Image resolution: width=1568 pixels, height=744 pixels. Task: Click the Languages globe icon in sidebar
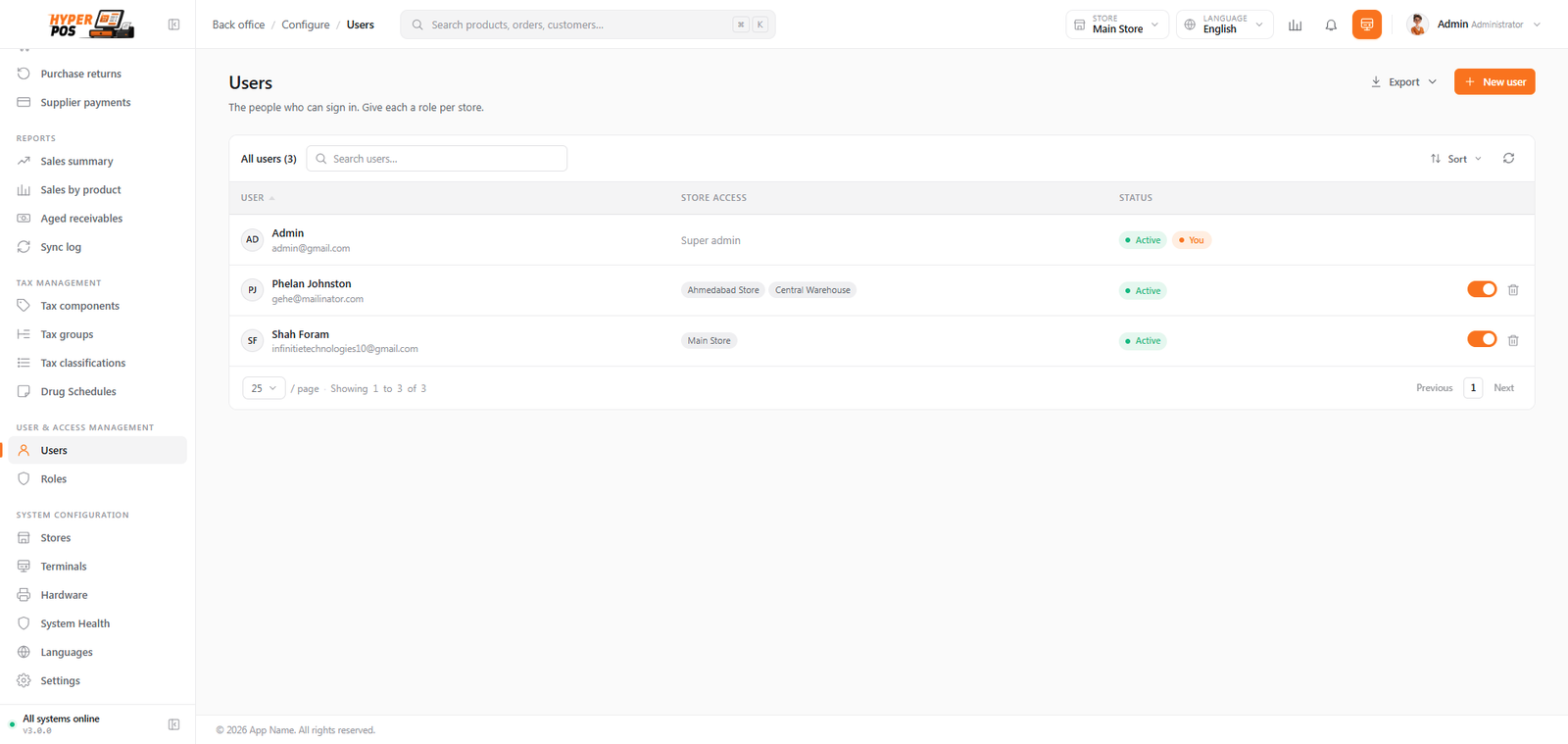pos(24,652)
